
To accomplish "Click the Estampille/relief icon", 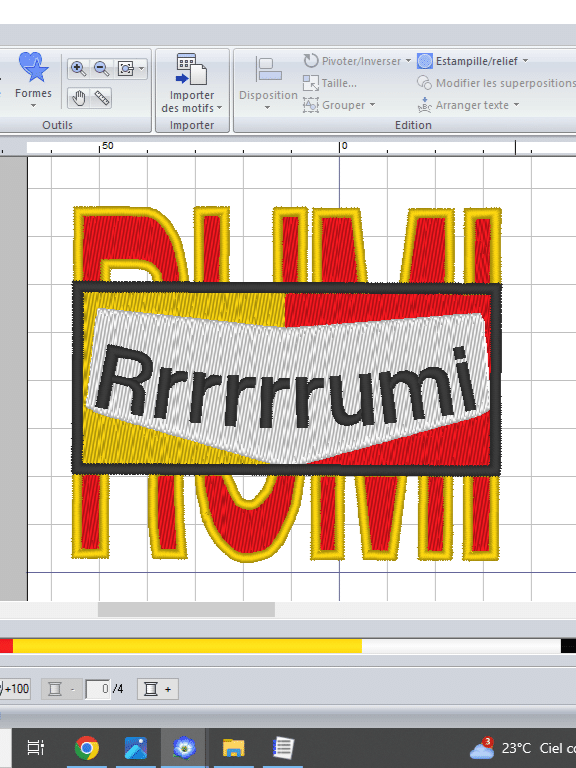I will 425,61.
